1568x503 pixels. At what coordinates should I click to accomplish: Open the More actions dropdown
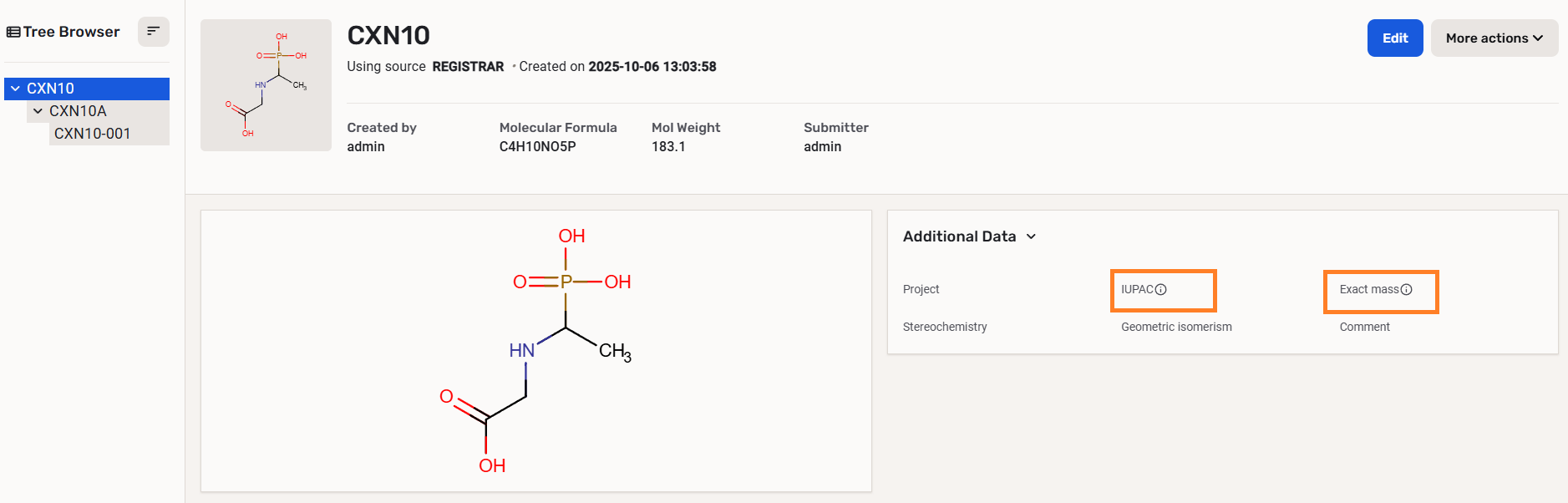click(1494, 38)
